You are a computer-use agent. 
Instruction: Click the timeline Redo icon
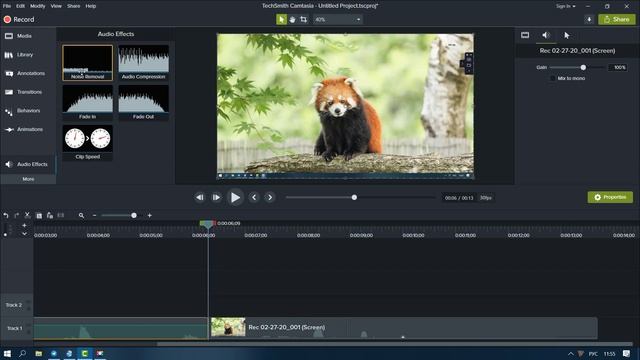(x=16, y=215)
